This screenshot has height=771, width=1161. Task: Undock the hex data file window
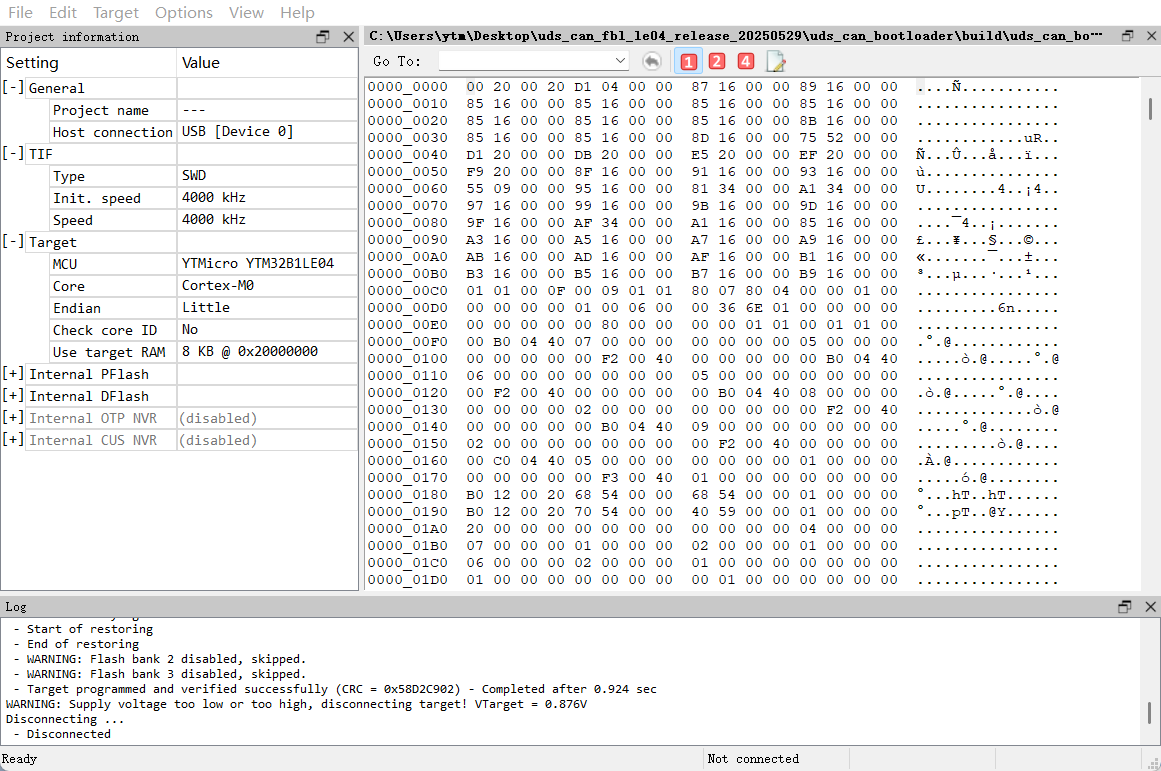point(1127,36)
